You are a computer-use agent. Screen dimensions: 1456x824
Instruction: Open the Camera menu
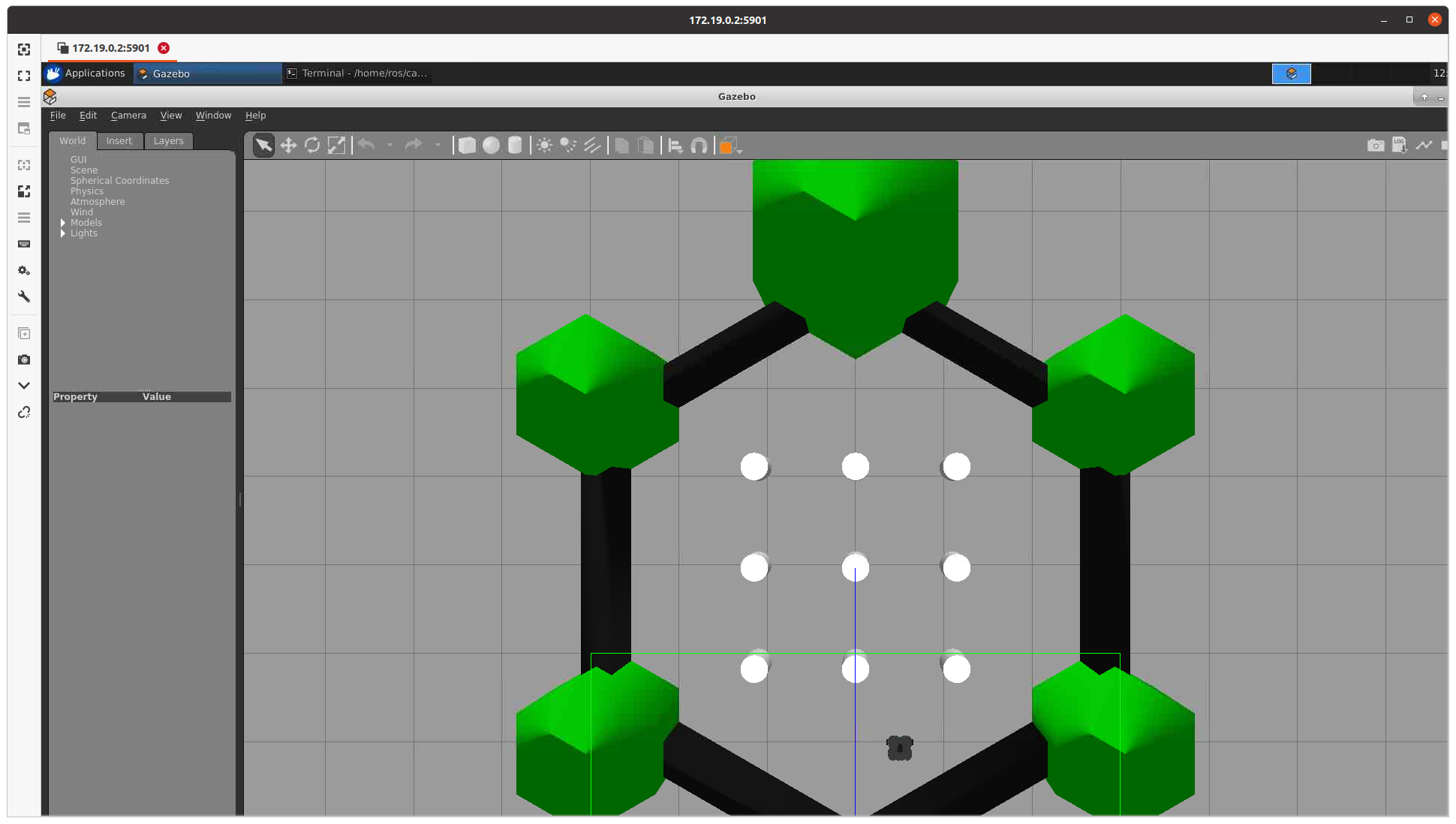[x=128, y=115]
